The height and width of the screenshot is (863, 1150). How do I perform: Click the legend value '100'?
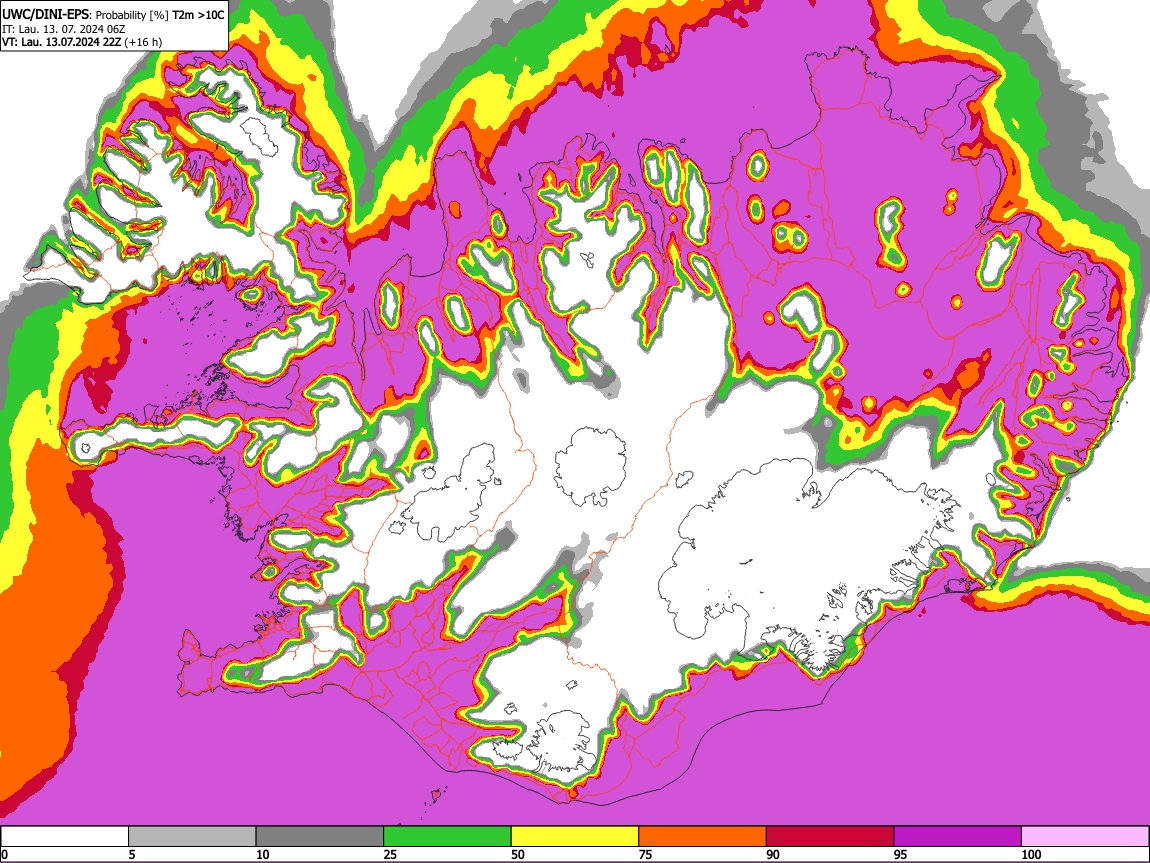coord(1031,854)
